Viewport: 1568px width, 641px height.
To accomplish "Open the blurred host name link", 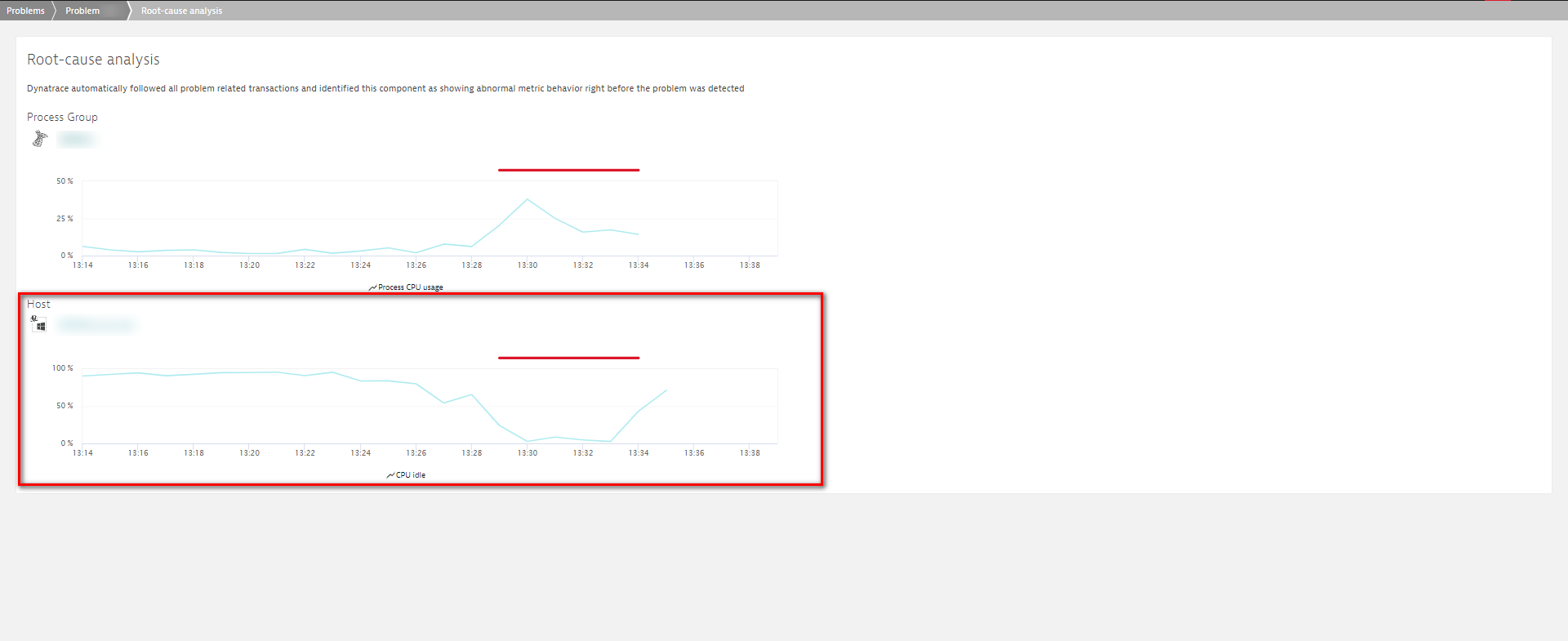I will tap(96, 325).
